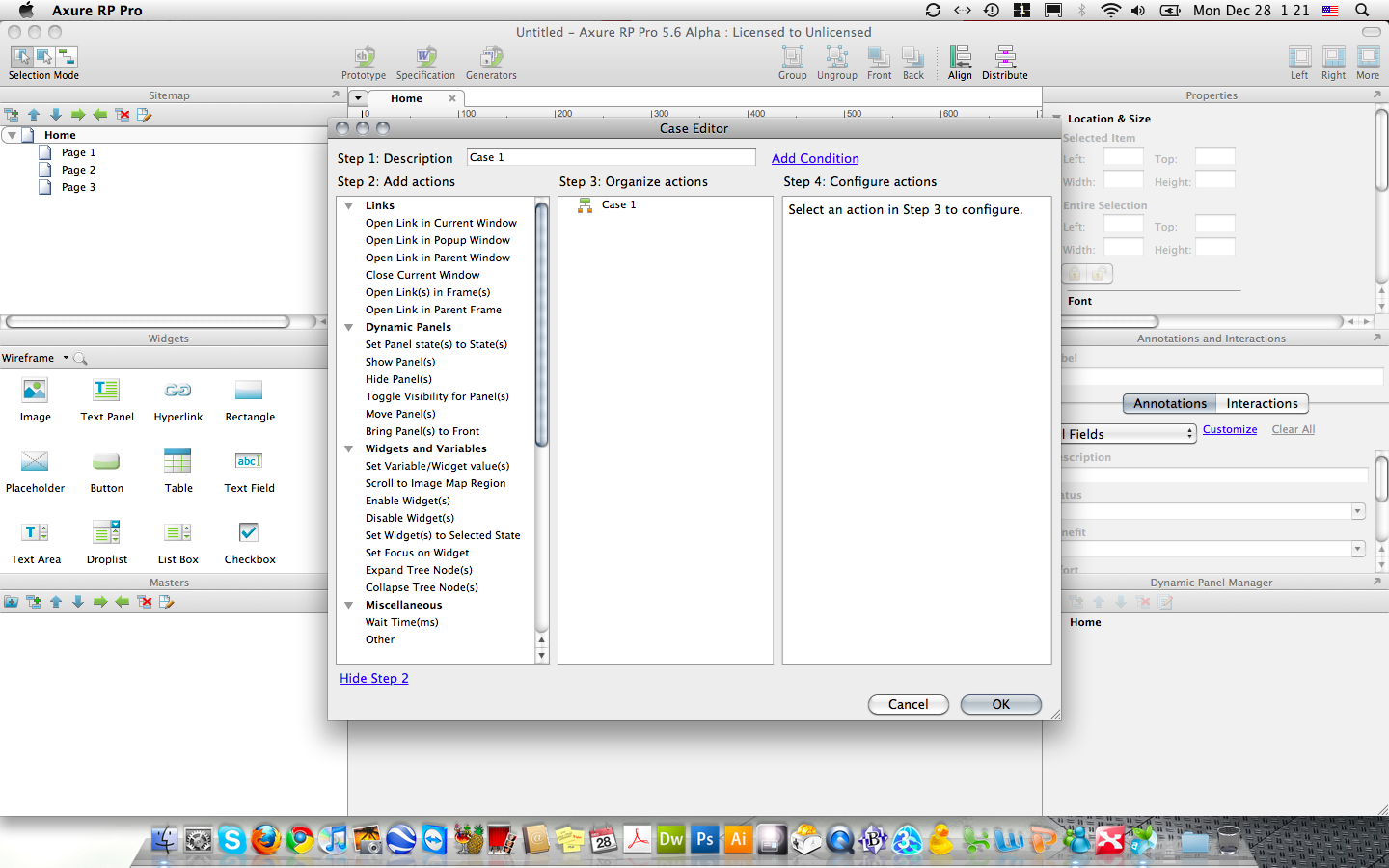
Task: Click the Add Condition link
Action: tap(815, 159)
